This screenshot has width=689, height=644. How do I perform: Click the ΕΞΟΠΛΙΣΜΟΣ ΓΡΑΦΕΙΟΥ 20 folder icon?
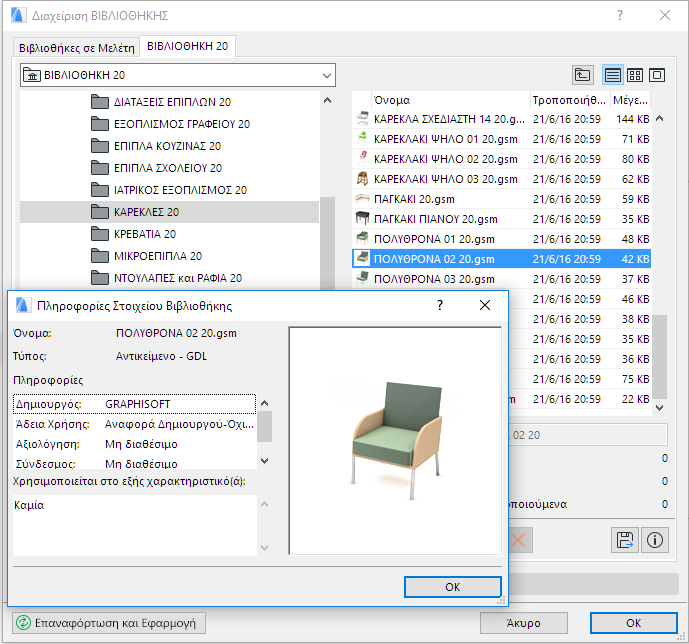(100, 124)
